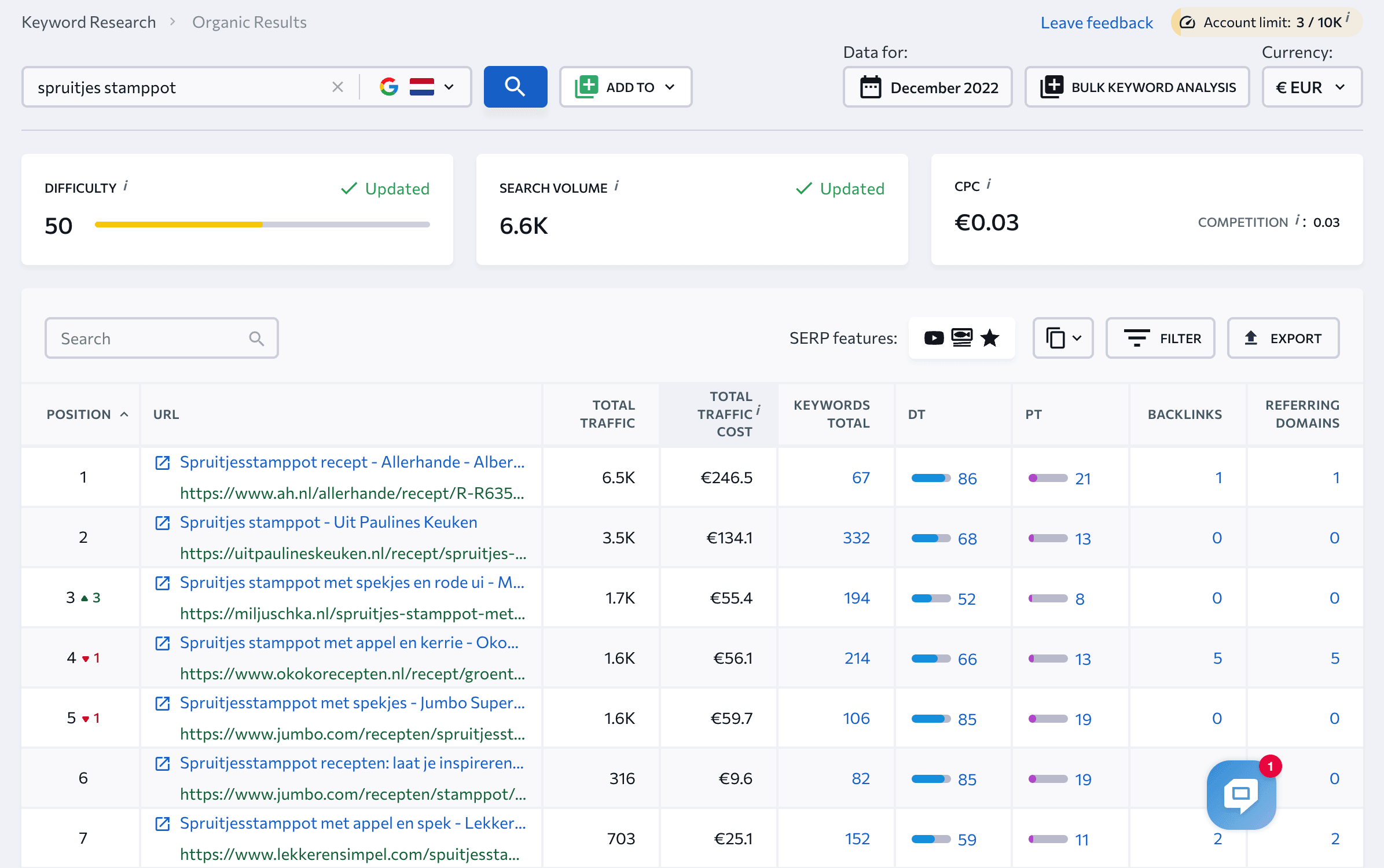Click the keyword search bar in results table
The width and height of the screenshot is (1384, 868).
[x=160, y=337]
